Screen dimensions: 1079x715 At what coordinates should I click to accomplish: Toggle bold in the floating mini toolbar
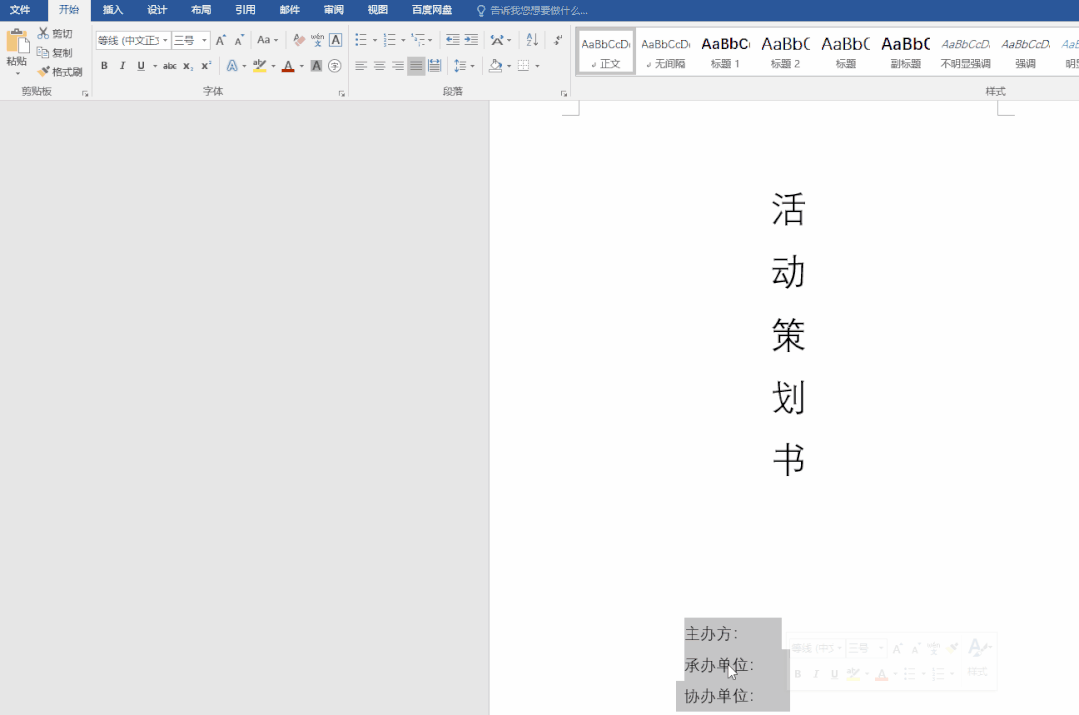pyautogui.click(x=798, y=674)
